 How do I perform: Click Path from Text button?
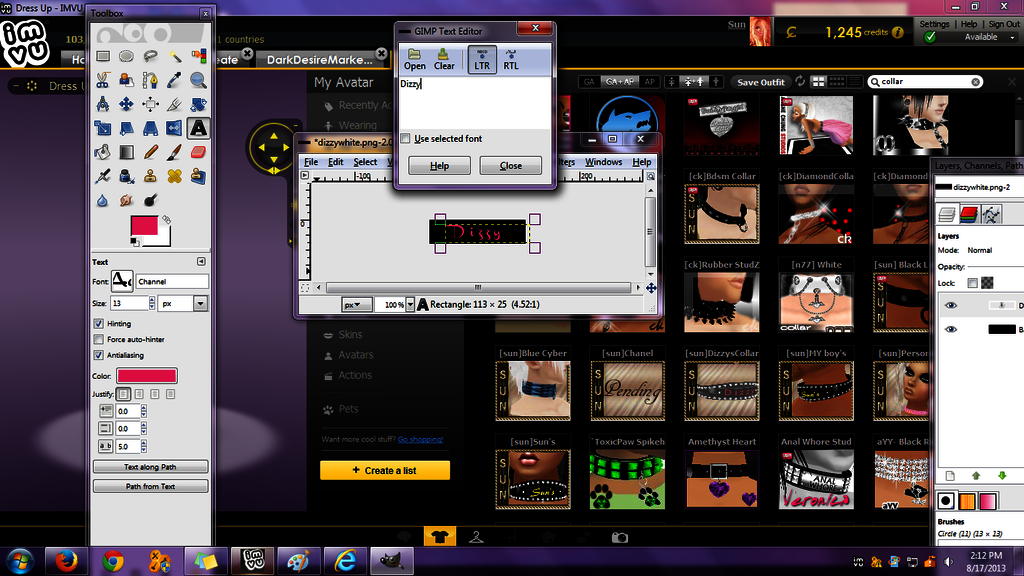(150, 487)
